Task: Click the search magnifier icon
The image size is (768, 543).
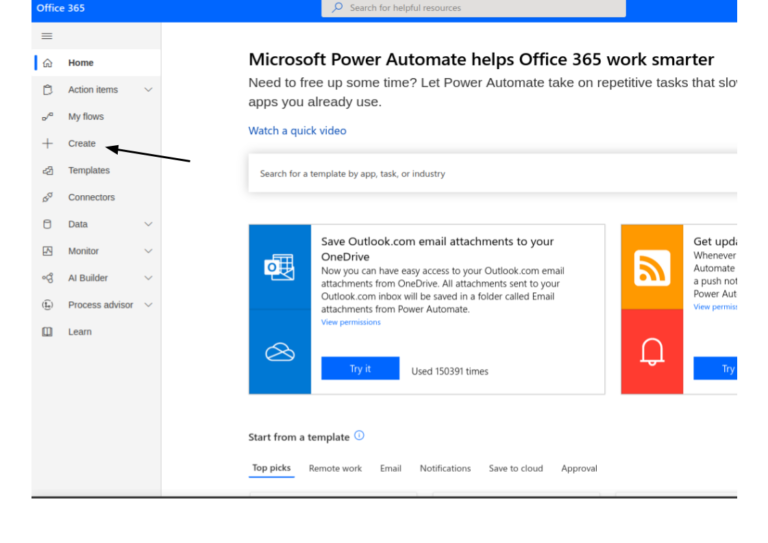Action: pyautogui.click(x=337, y=7)
